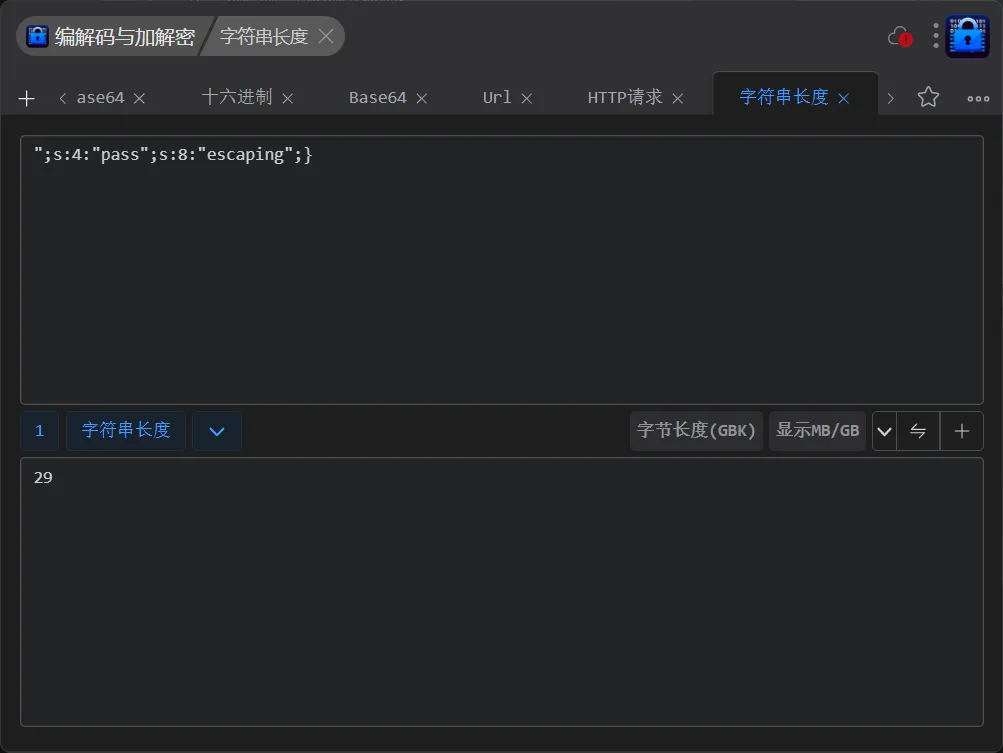Favorite this tool with the star icon

[928, 97]
